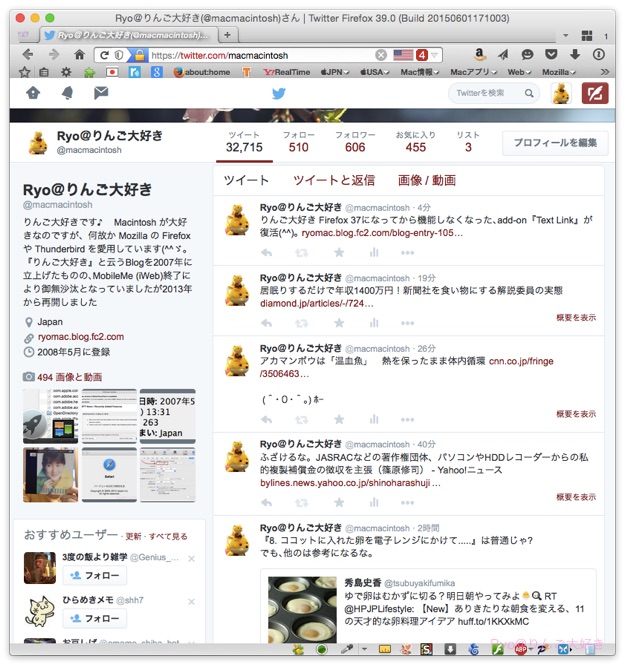625x665 pixels.
Task: Show more bookmarks with the double chevron
Action: pos(605,72)
